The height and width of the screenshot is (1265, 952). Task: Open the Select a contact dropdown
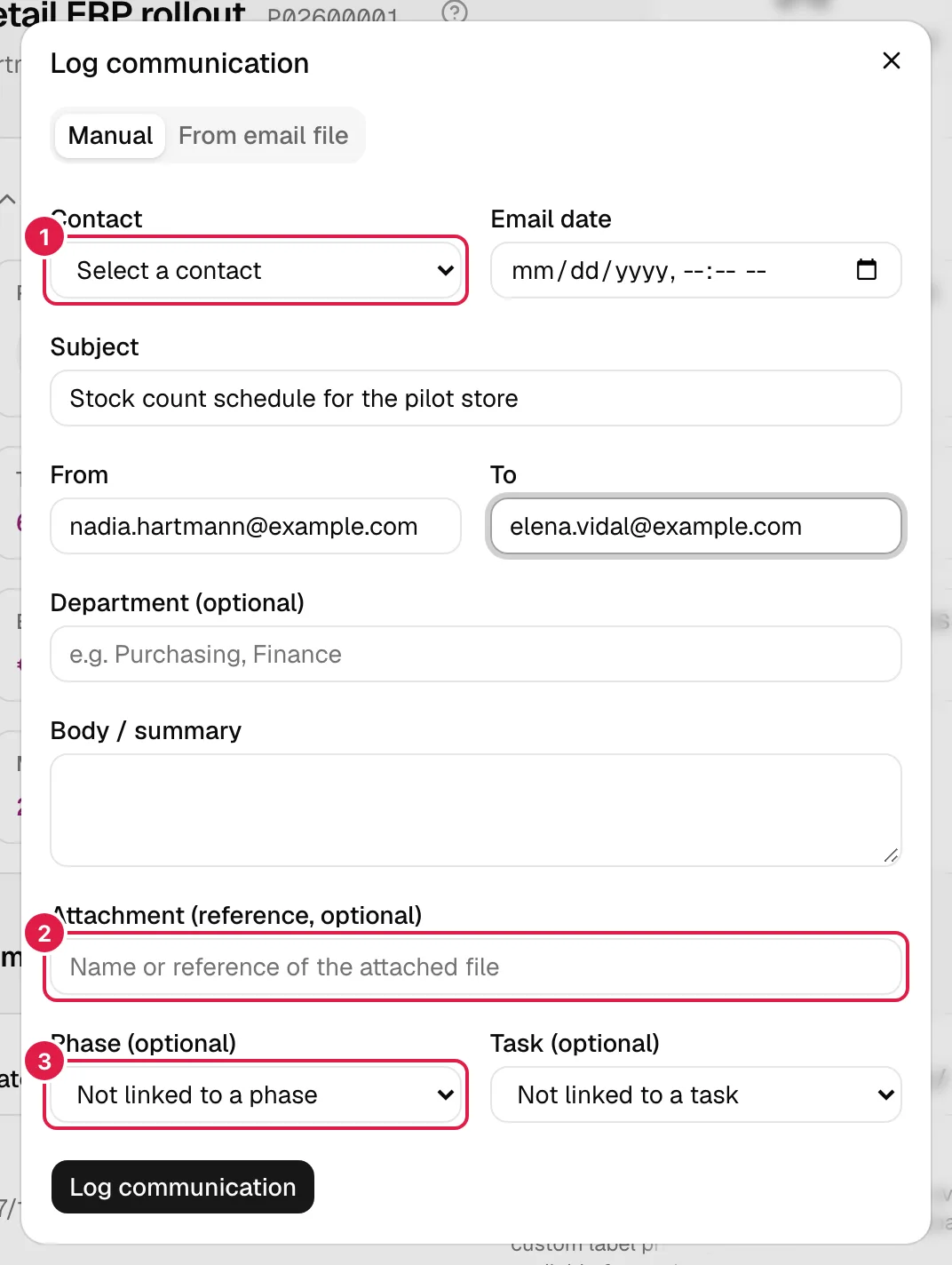(x=256, y=270)
